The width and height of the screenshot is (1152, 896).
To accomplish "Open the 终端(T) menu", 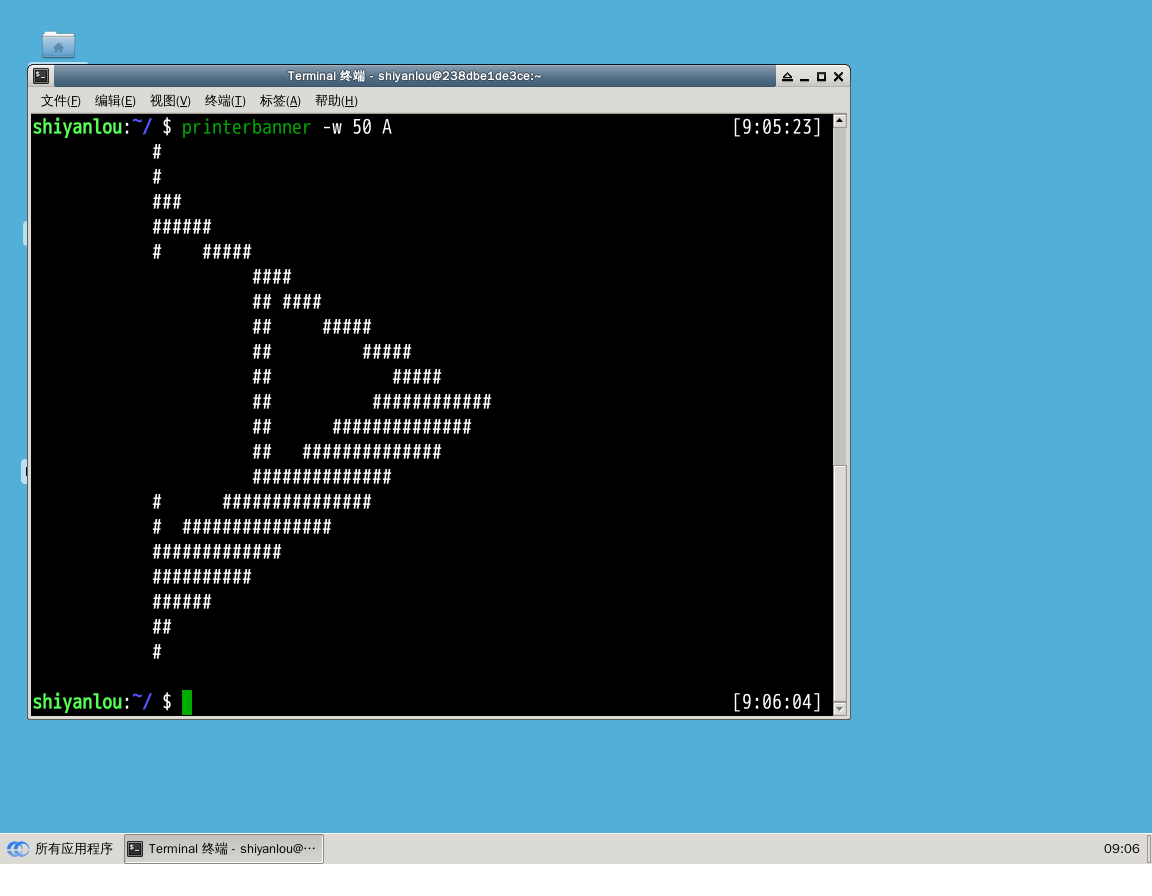I will point(225,101).
